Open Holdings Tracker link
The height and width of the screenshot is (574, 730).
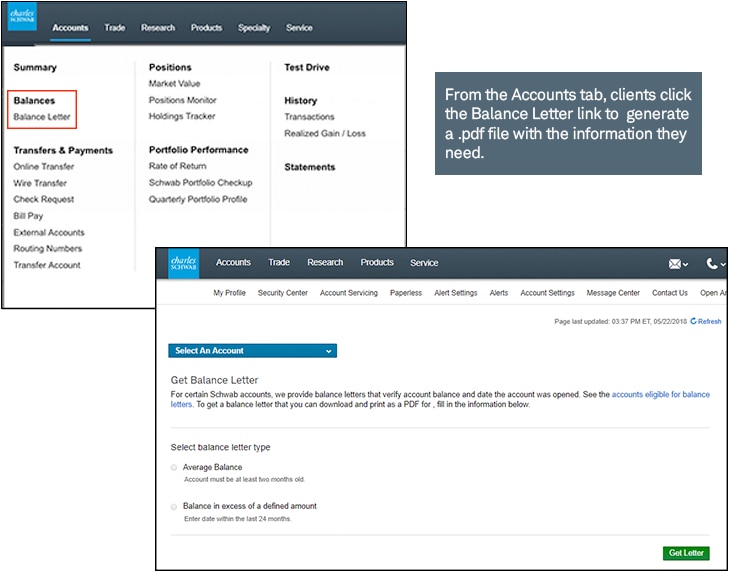182,116
